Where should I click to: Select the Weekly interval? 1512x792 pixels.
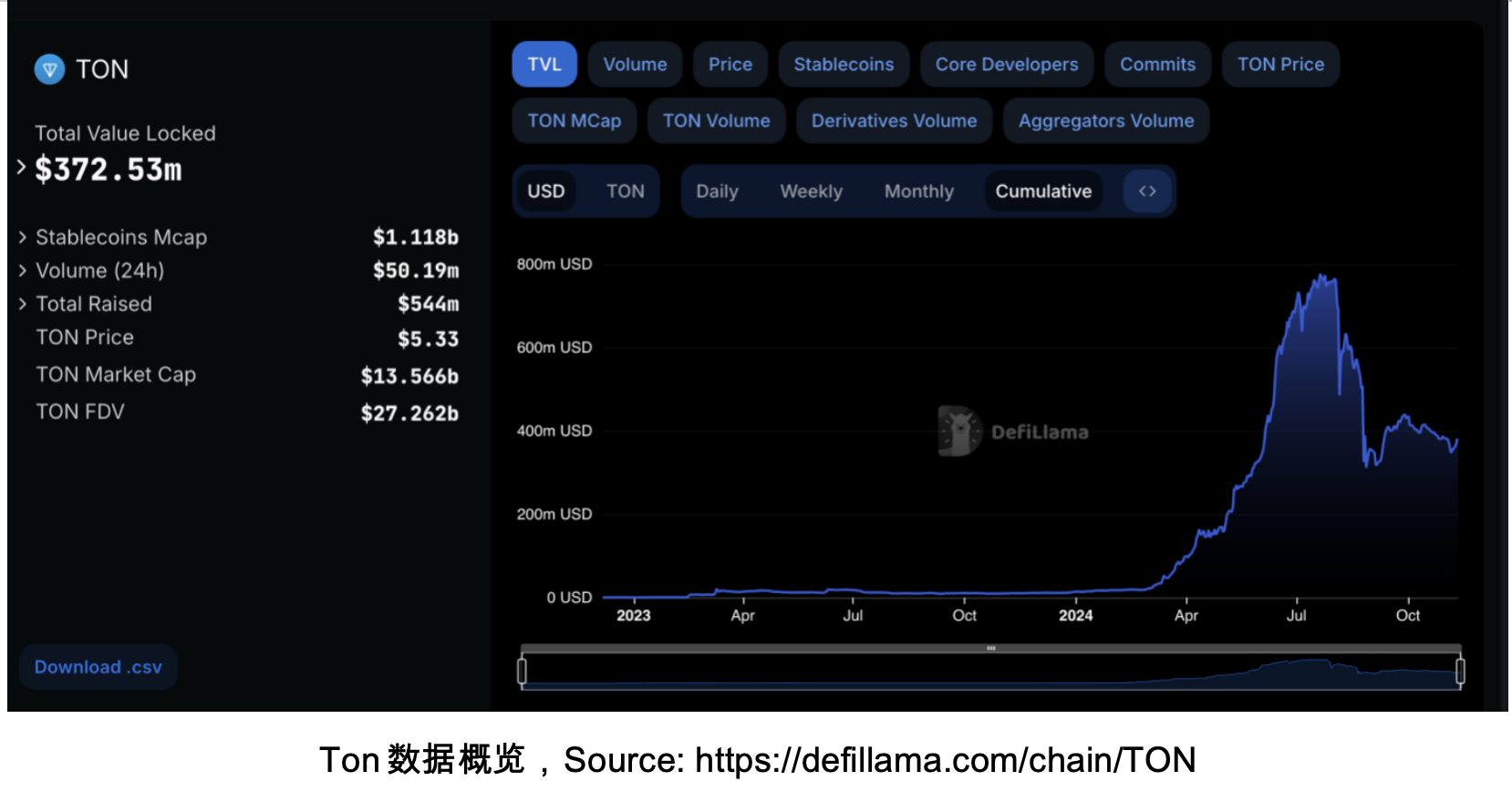click(x=811, y=192)
